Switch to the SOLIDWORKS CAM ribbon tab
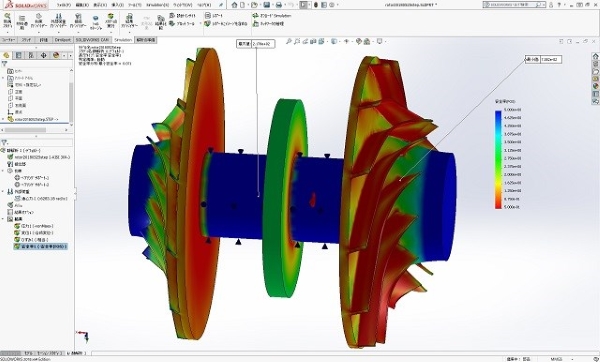Viewport: 600px width, 362px height. point(92,40)
